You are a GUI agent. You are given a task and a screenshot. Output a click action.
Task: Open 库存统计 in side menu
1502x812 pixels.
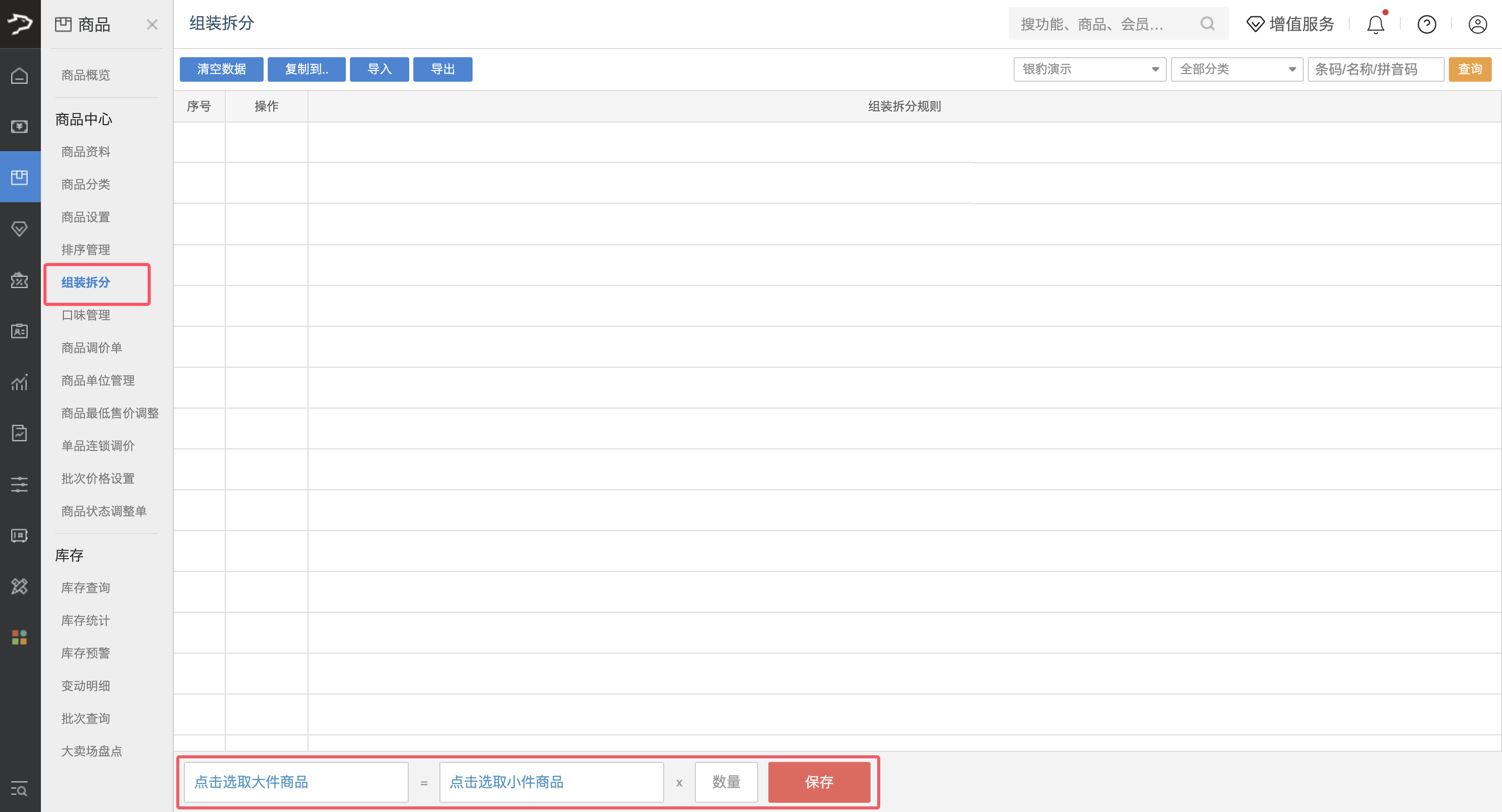coord(86,621)
